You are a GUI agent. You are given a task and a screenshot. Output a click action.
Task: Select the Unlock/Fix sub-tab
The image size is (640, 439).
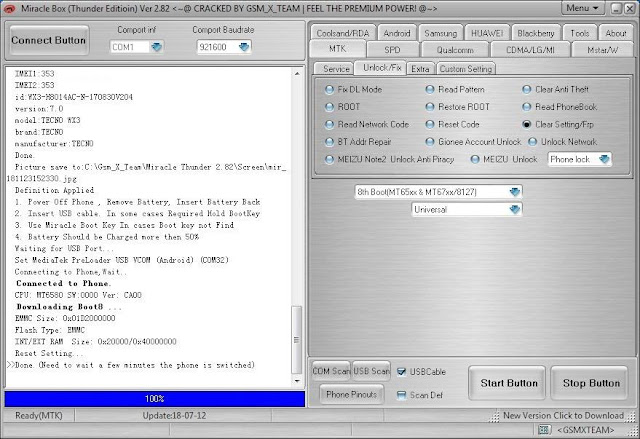pyautogui.click(x=381, y=68)
